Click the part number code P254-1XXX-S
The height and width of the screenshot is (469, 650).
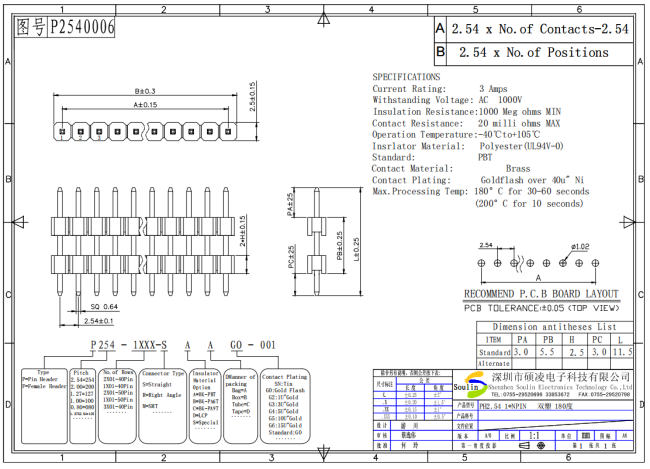point(130,343)
